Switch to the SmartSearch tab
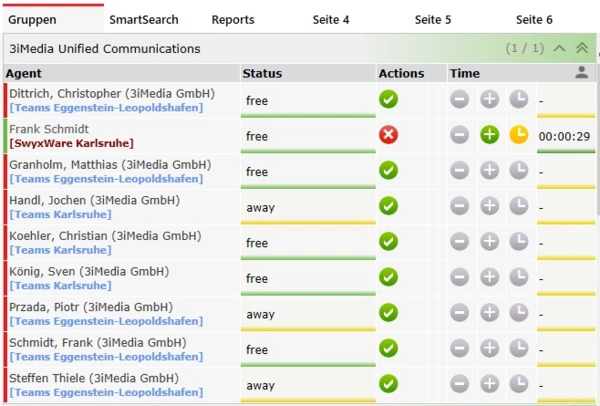This screenshot has width=600, height=406. pos(144,19)
